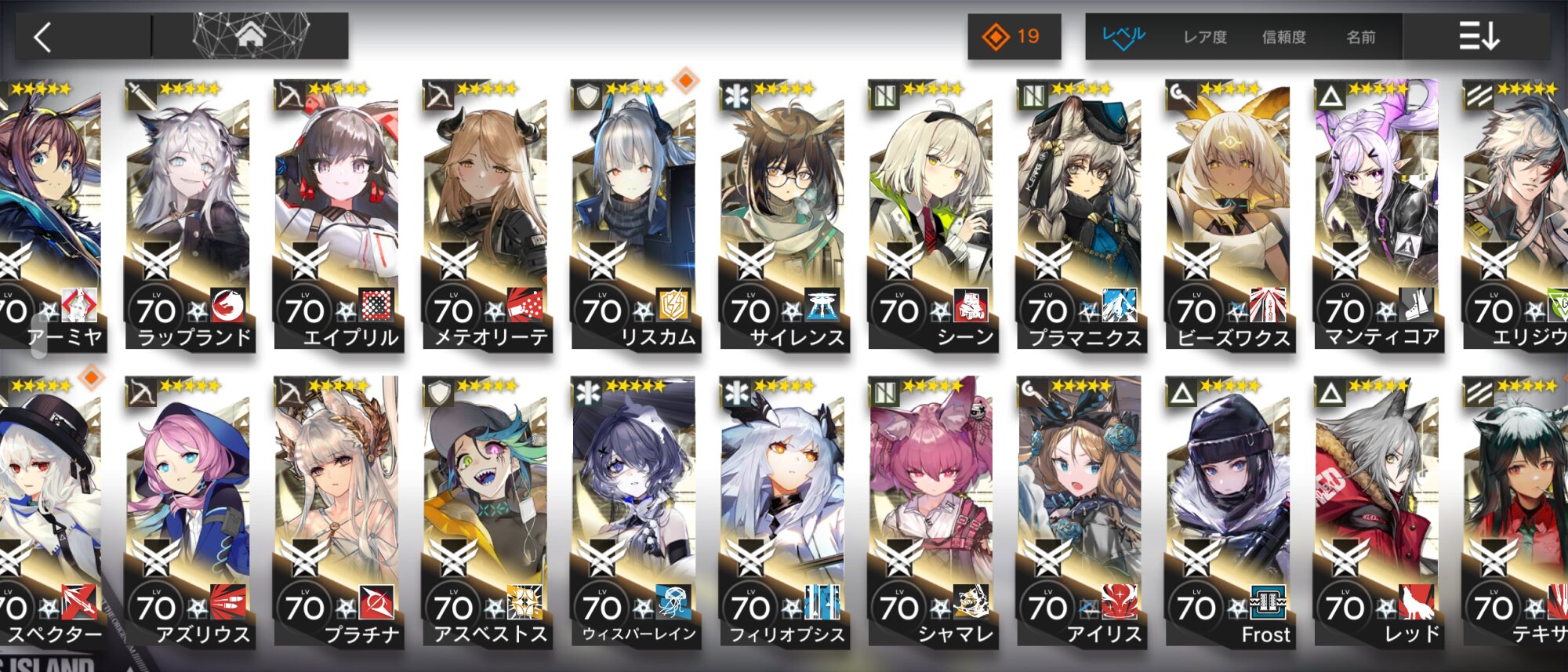Image resolution: width=1568 pixels, height=672 pixels.
Task: Click マンティコア's triangle class icon
Action: coord(1330,96)
